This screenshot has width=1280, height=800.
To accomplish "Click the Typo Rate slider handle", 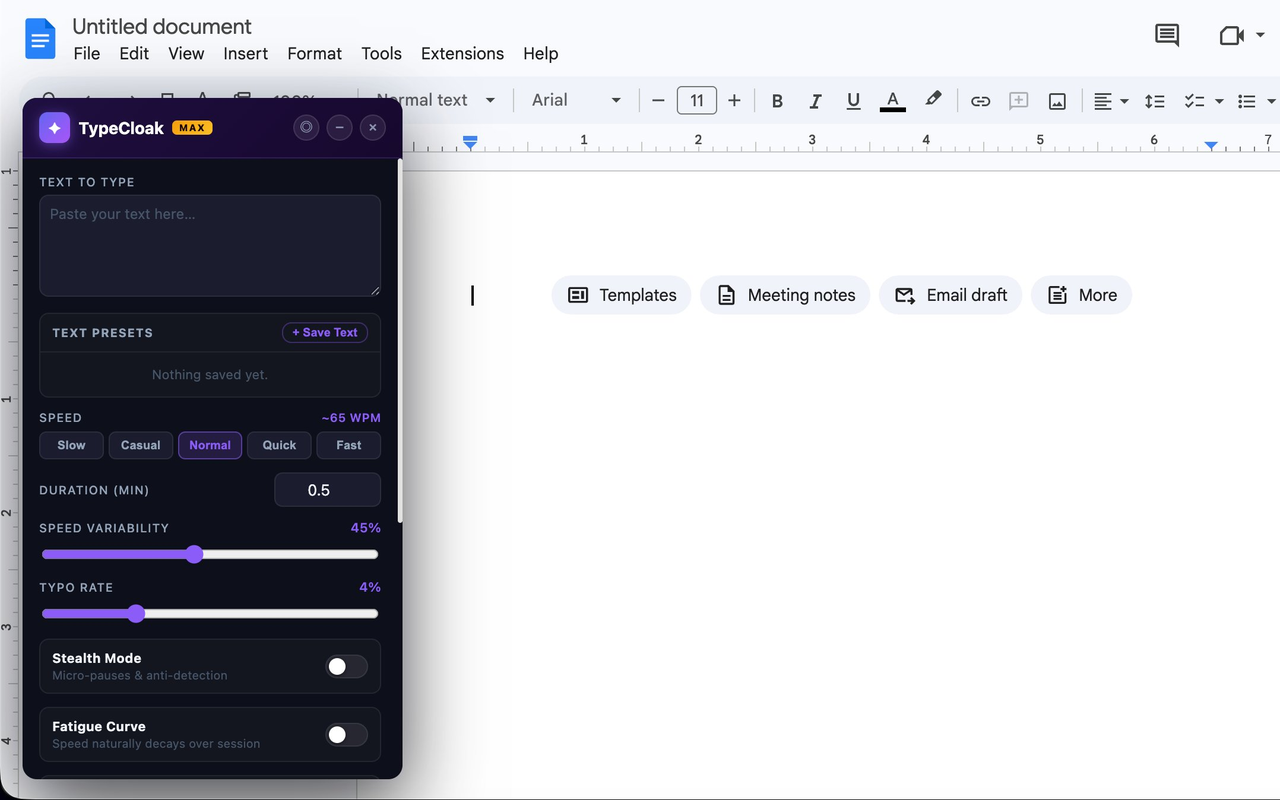I will [136, 613].
